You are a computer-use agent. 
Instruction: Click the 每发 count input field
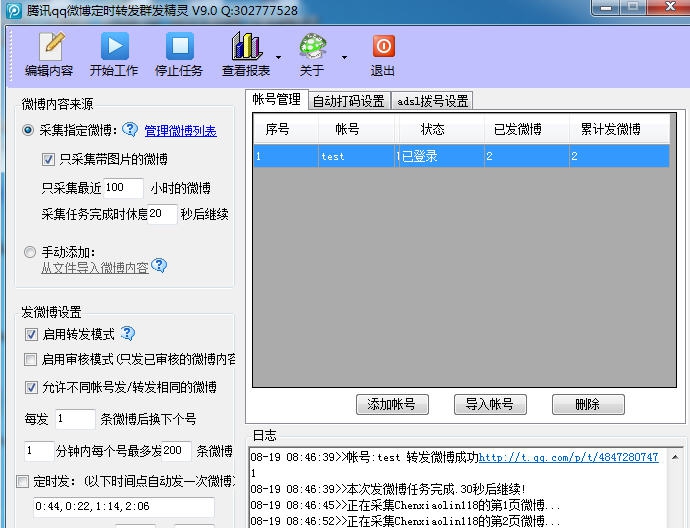point(75,418)
